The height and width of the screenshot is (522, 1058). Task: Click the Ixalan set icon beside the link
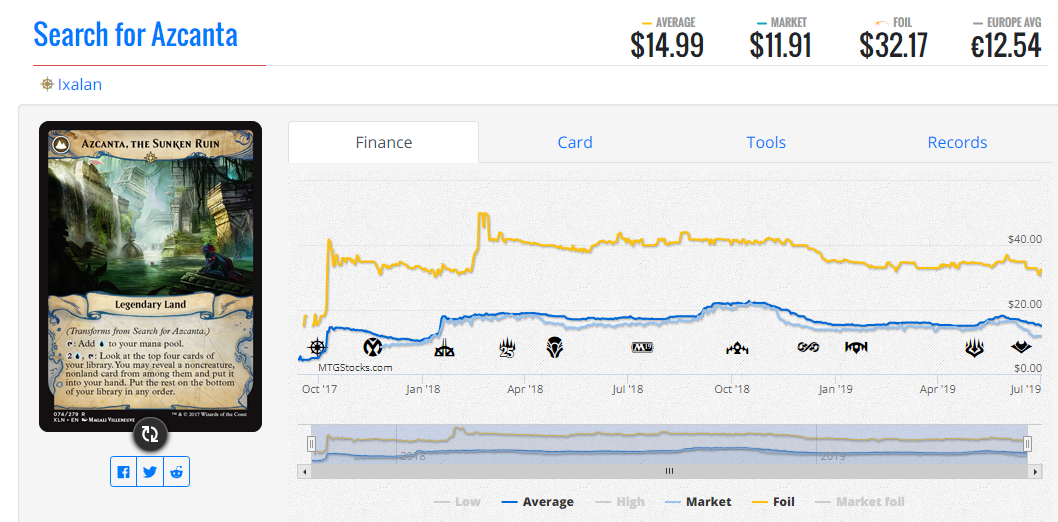click(x=47, y=84)
